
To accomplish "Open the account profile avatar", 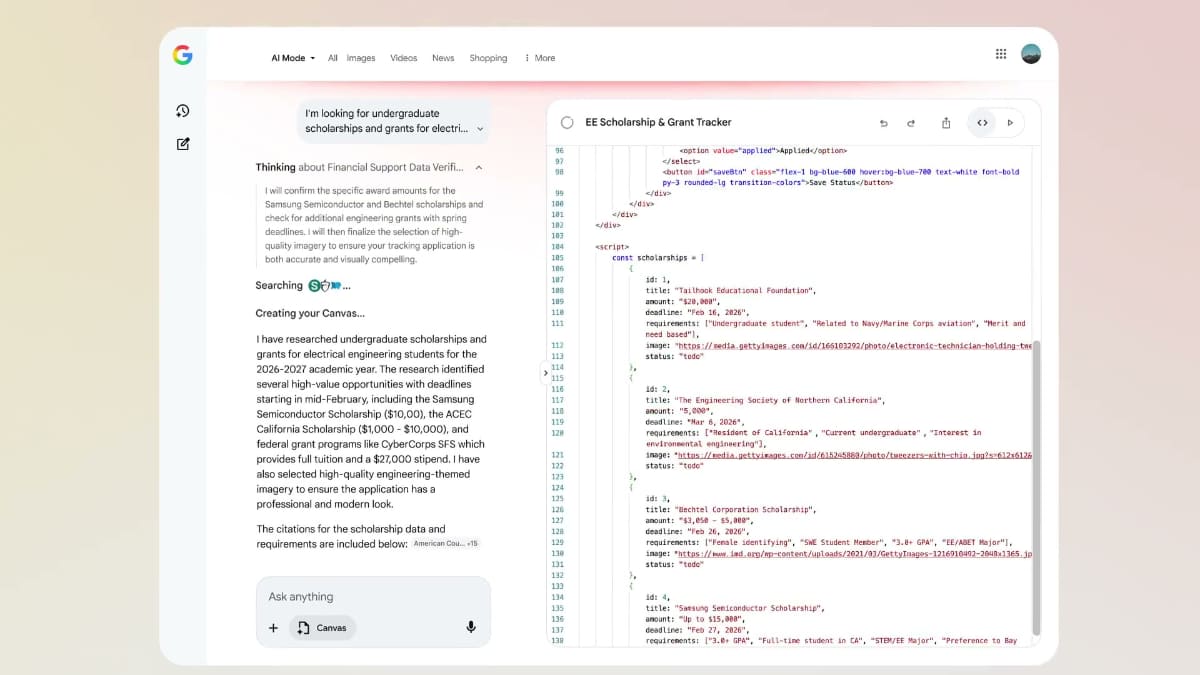I will [1031, 54].
